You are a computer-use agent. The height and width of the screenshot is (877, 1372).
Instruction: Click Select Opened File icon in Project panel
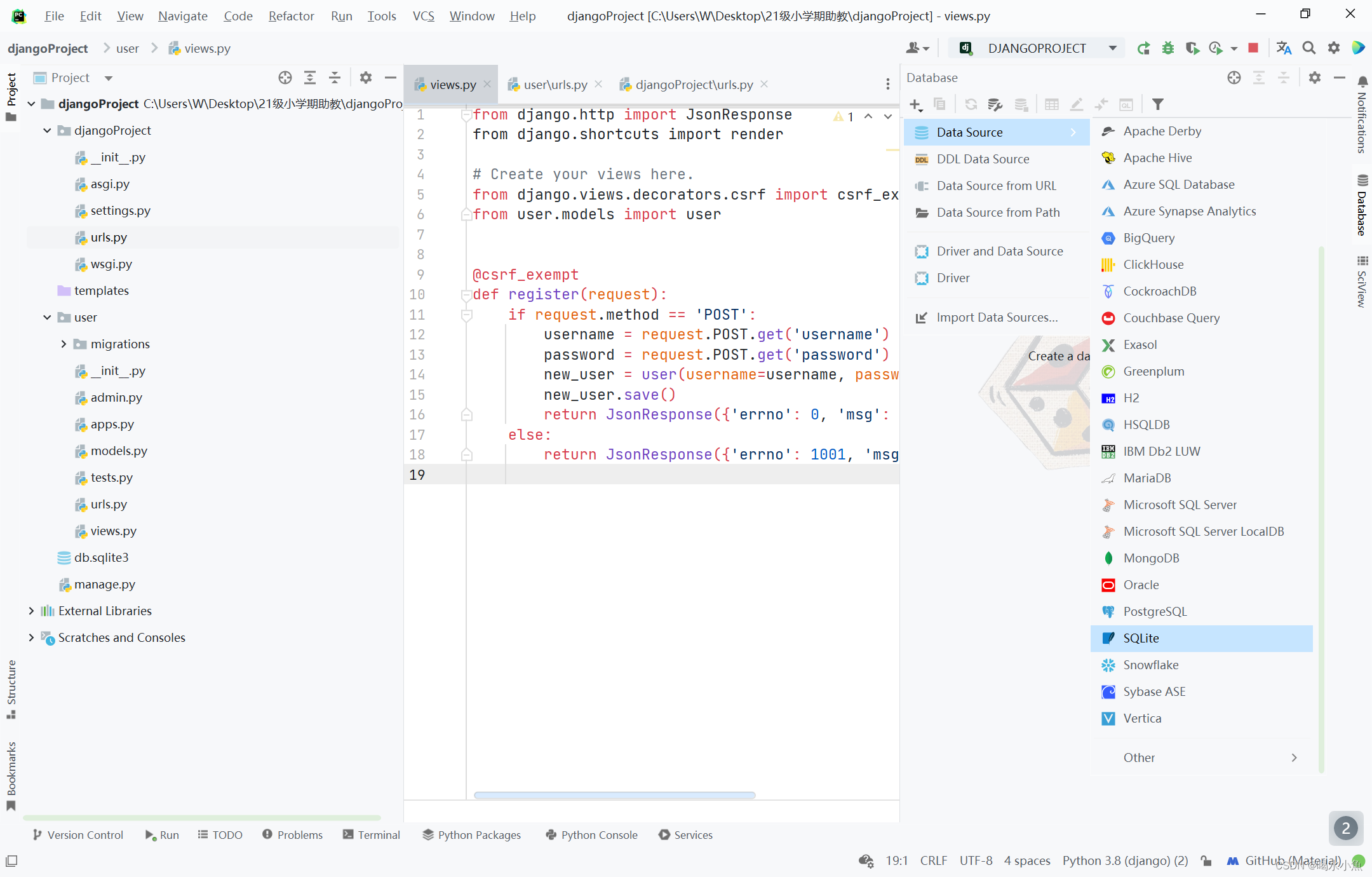[285, 78]
